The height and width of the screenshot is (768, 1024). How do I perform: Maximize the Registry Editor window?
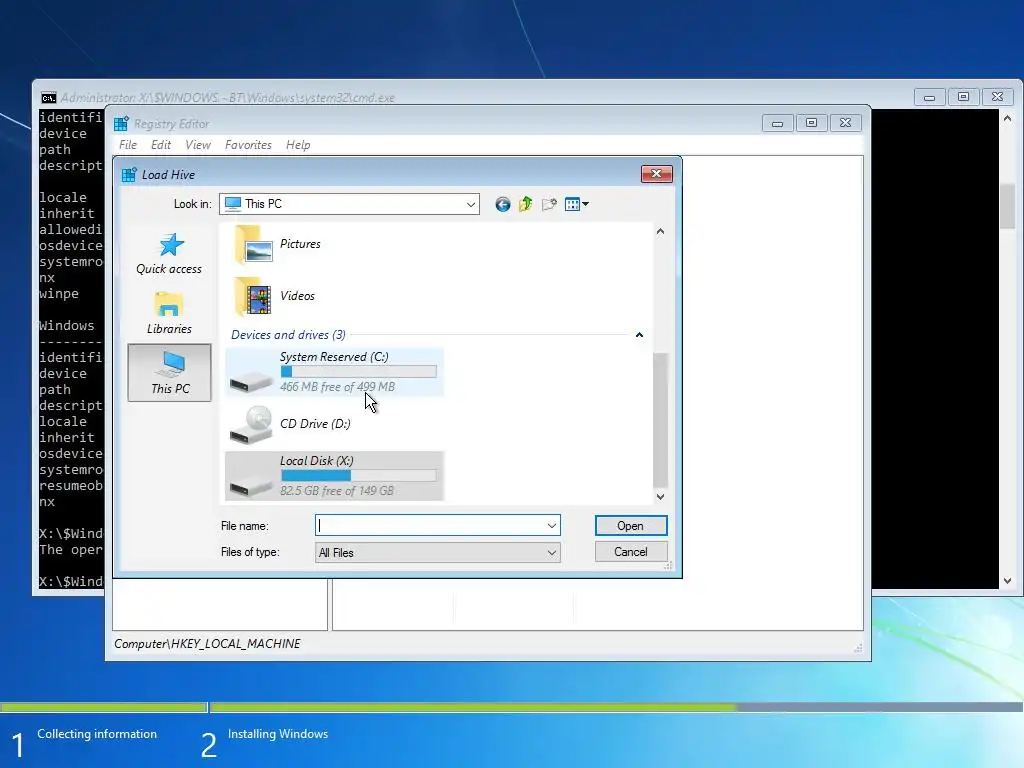[811, 123]
